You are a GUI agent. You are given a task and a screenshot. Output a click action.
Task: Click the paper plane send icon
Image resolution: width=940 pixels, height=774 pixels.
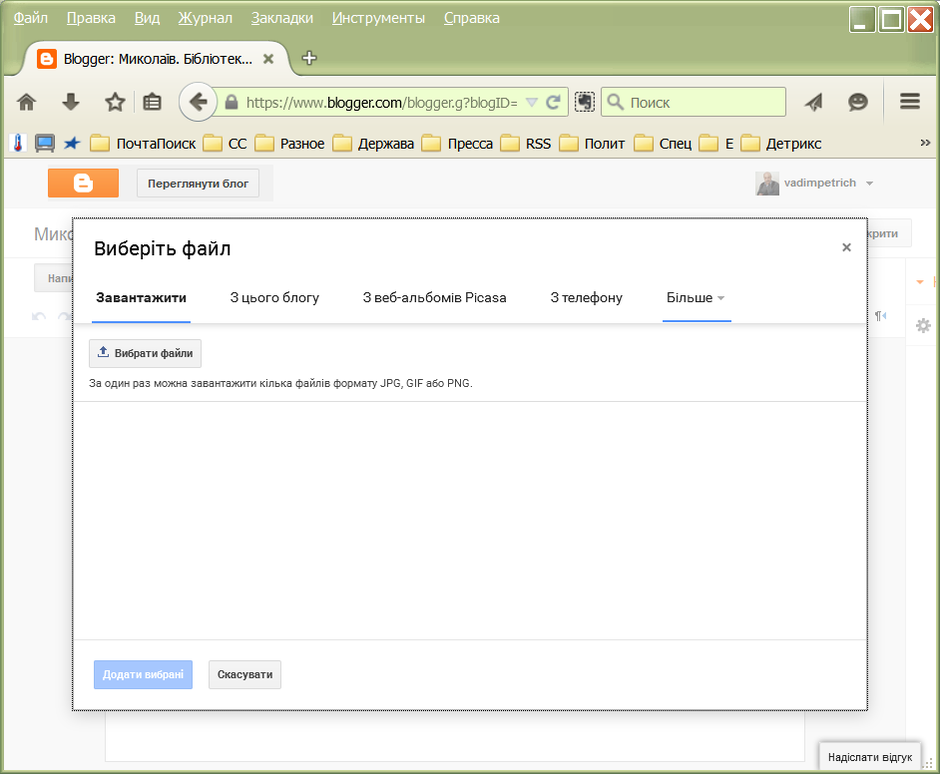[x=814, y=102]
